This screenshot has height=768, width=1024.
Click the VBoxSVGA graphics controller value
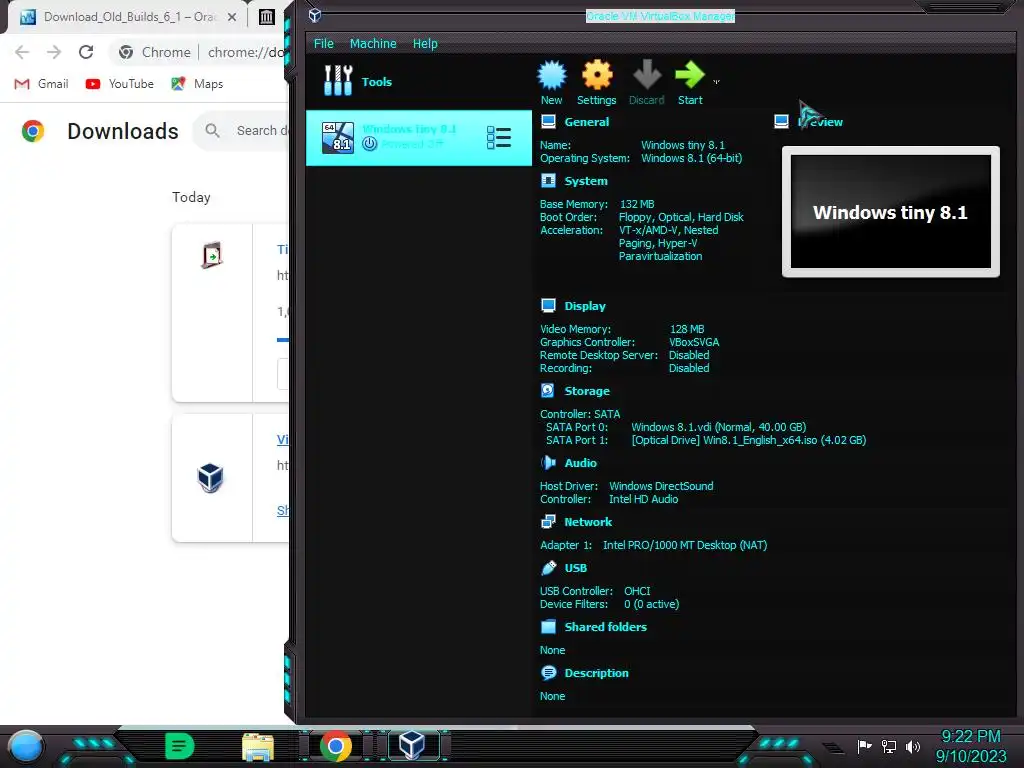694,342
